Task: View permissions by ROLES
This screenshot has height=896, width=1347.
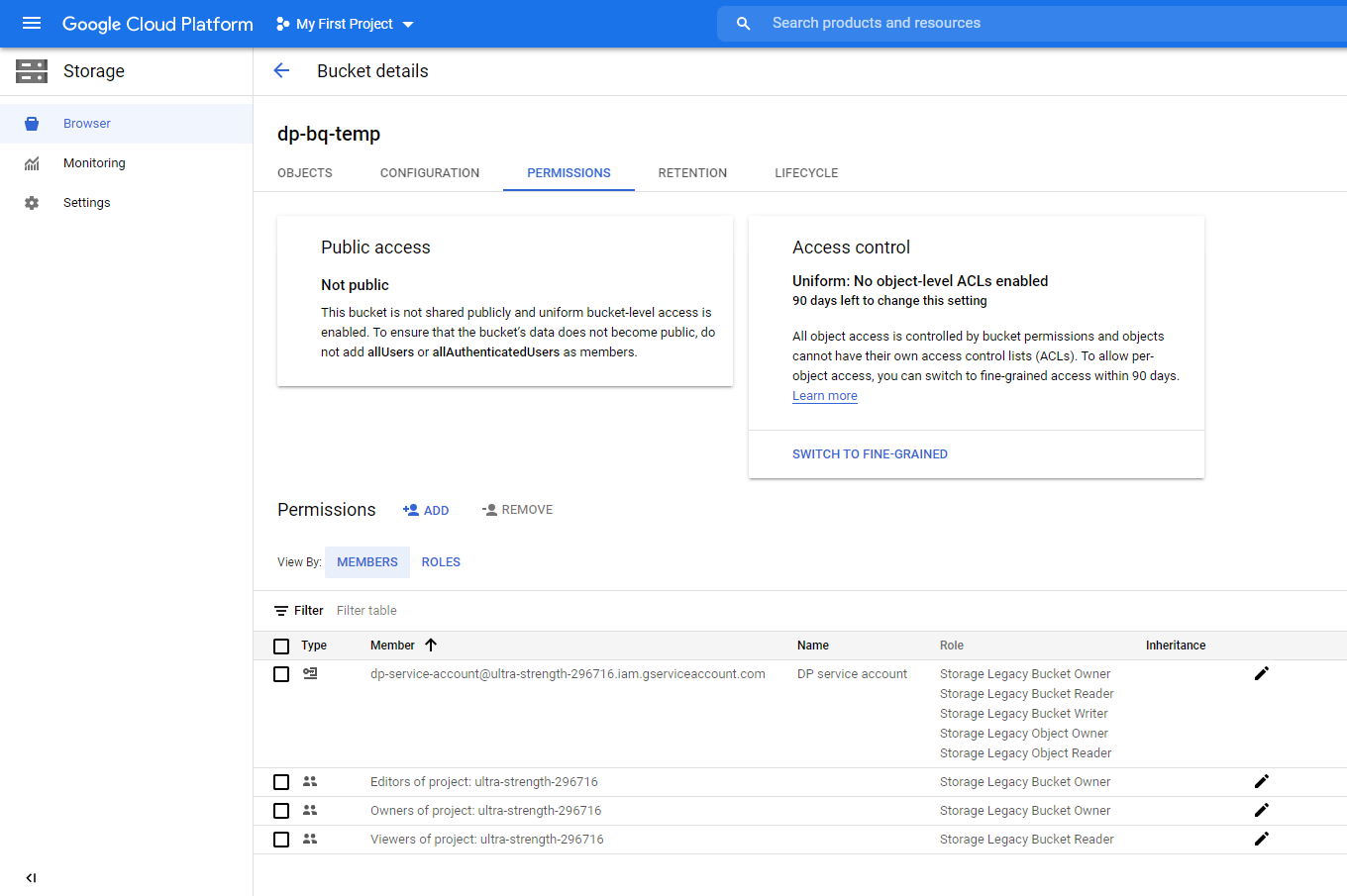Action: coord(441,562)
